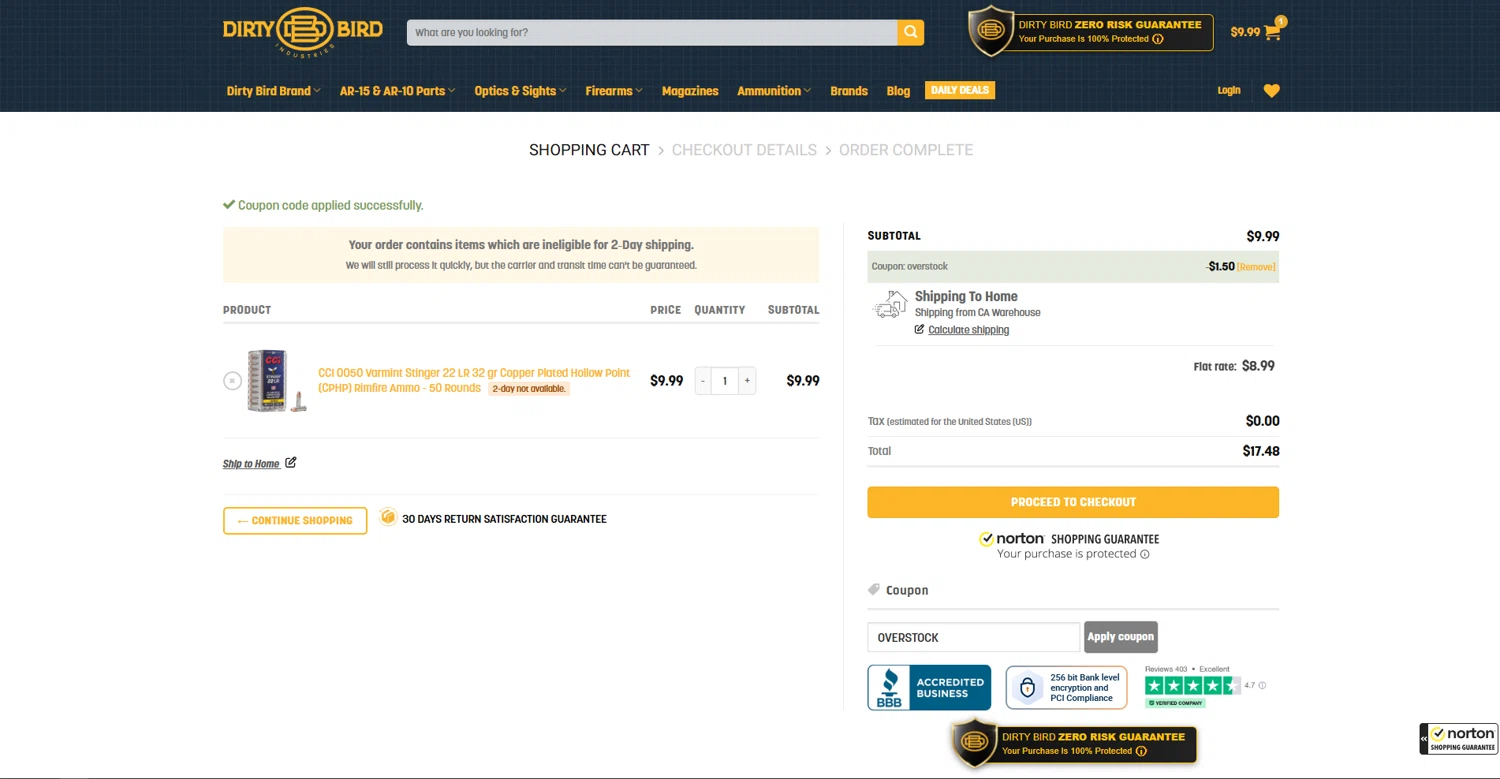
Task: Open the Blog menu item
Action: pos(898,91)
